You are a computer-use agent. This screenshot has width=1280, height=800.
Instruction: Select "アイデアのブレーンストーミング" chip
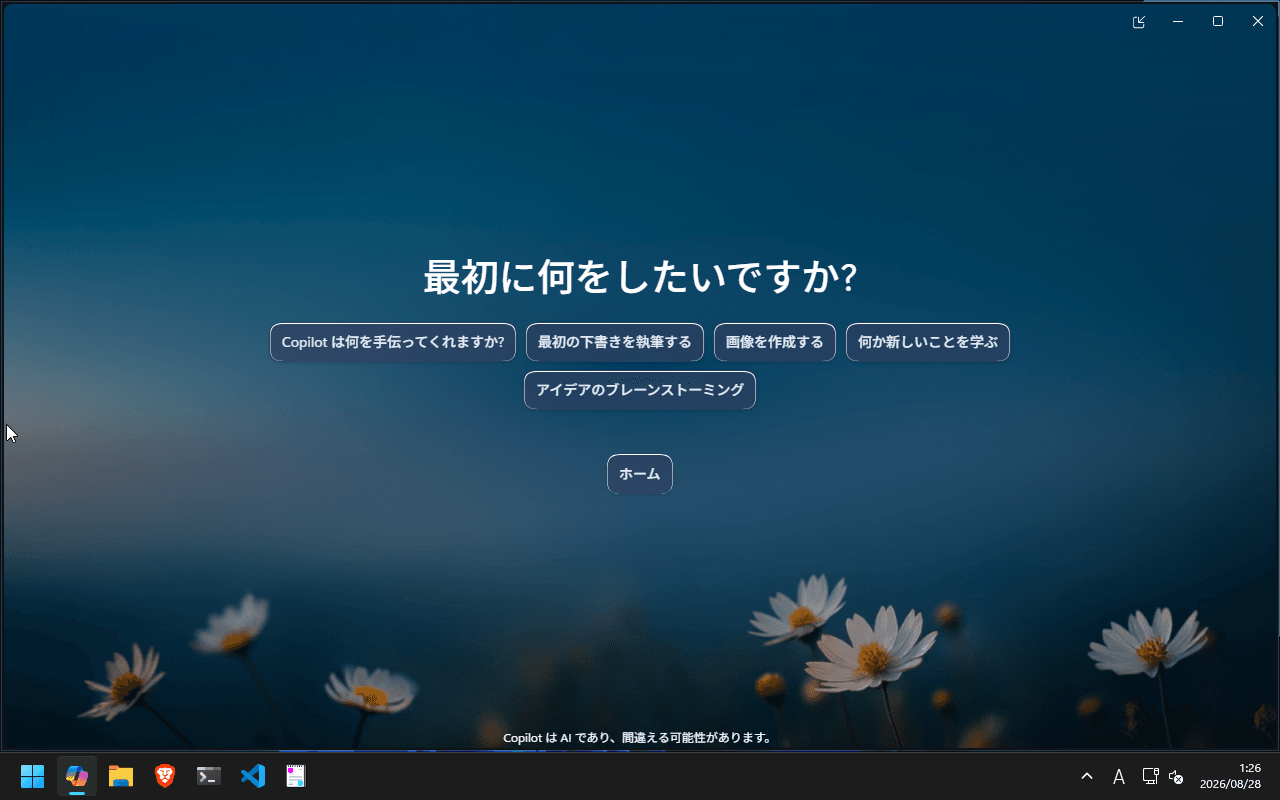[x=640, y=390]
